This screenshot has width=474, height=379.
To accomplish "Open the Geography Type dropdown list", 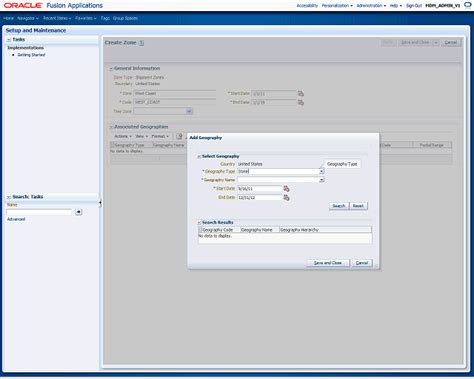I will (x=322, y=171).
